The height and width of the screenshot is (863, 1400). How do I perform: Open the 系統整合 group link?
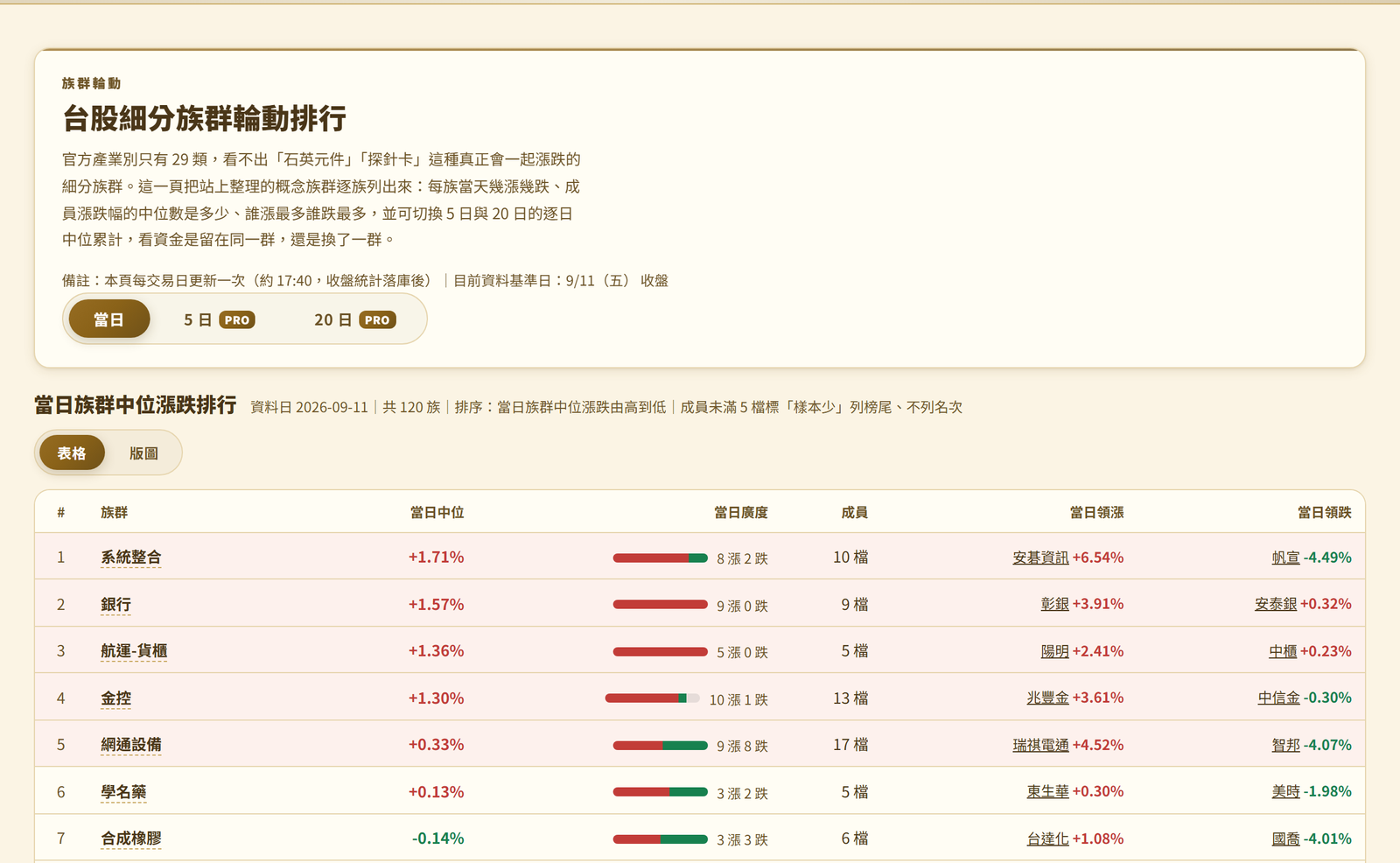(x=130, y=558)
